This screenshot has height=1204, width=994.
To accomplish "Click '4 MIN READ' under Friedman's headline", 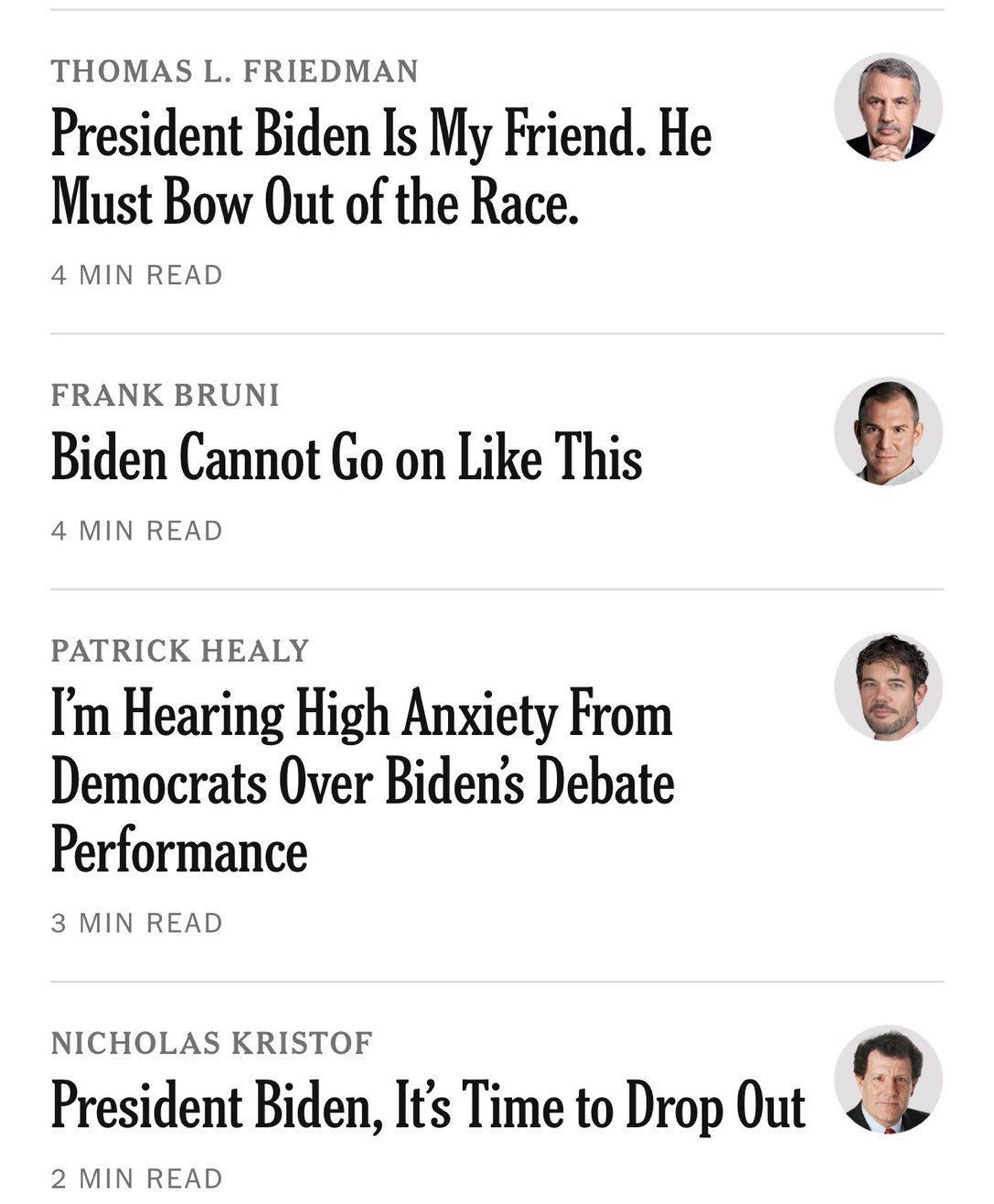I will pos(137,275).
